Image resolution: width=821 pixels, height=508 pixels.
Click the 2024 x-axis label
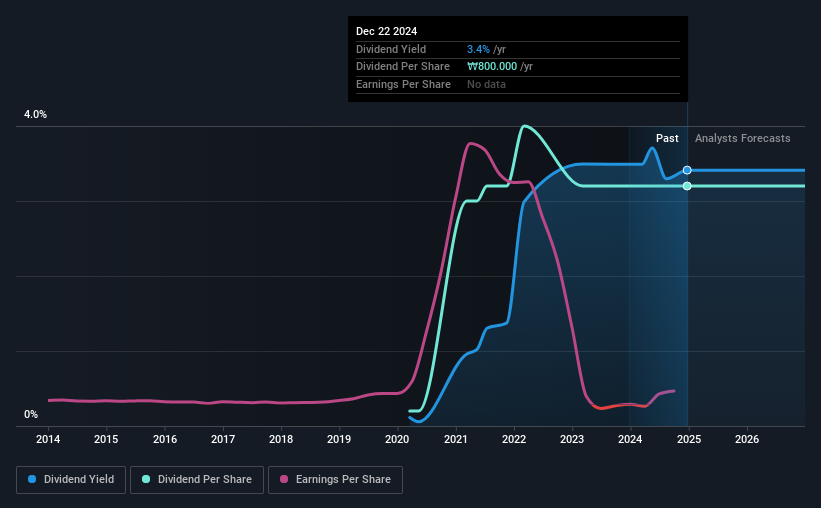click(x=630, y=439)
